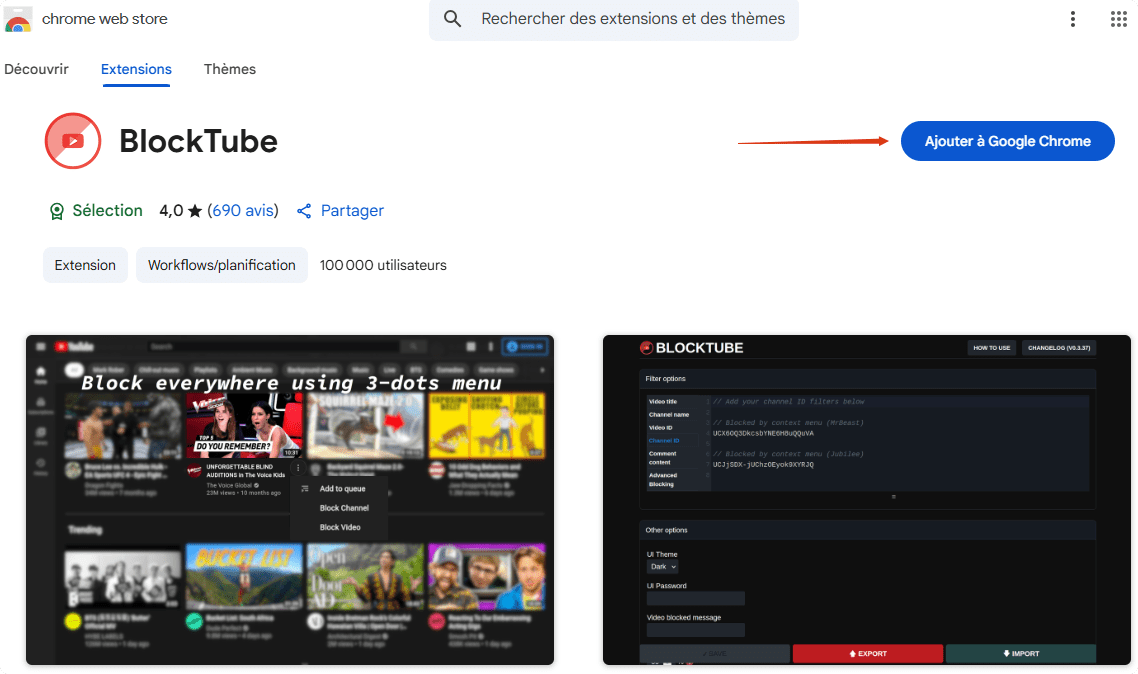Add BlockTube with Ajouter à Google Chrome
Viewport: 1138px width, 674px height.
(x=1007, y=141)
